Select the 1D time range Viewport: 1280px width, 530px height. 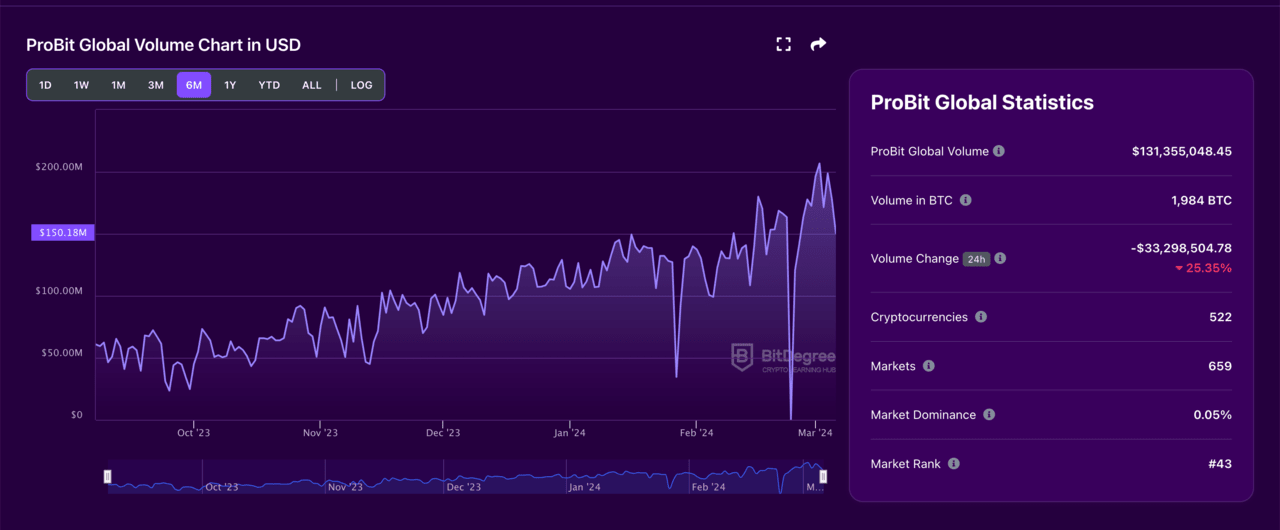45,85
